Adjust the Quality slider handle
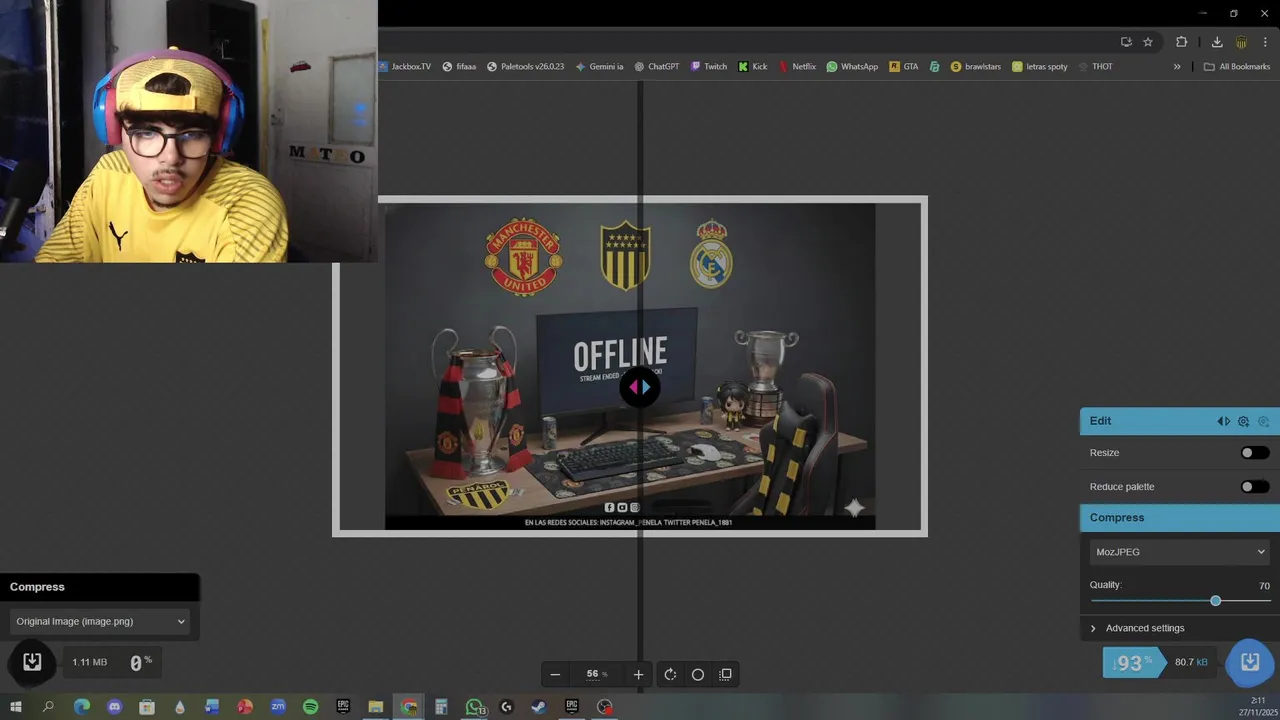 tap(1215, 601)
